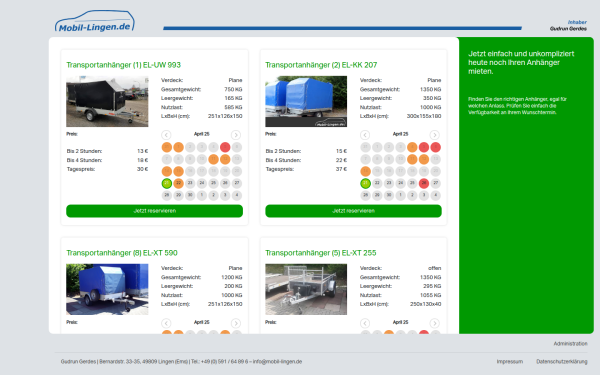The image size is (600, 375).
Task: Select day 29 in EL-KK 207 calendar
Action: [x=377, y=195]
